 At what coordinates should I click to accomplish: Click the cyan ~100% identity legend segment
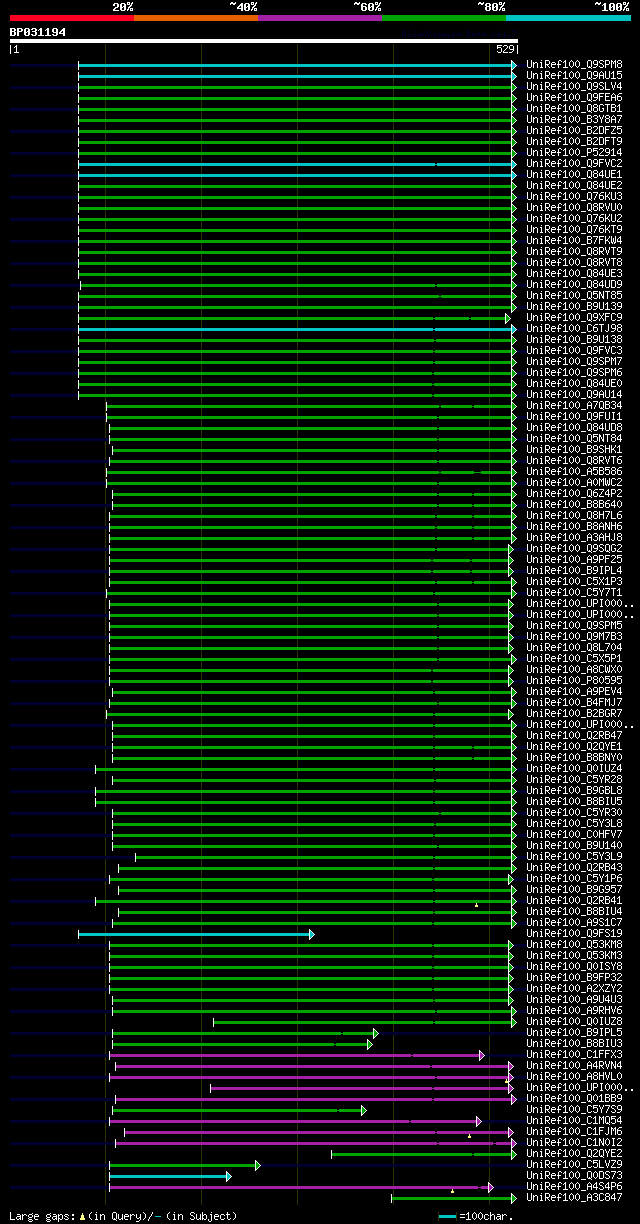coord(567,18)
